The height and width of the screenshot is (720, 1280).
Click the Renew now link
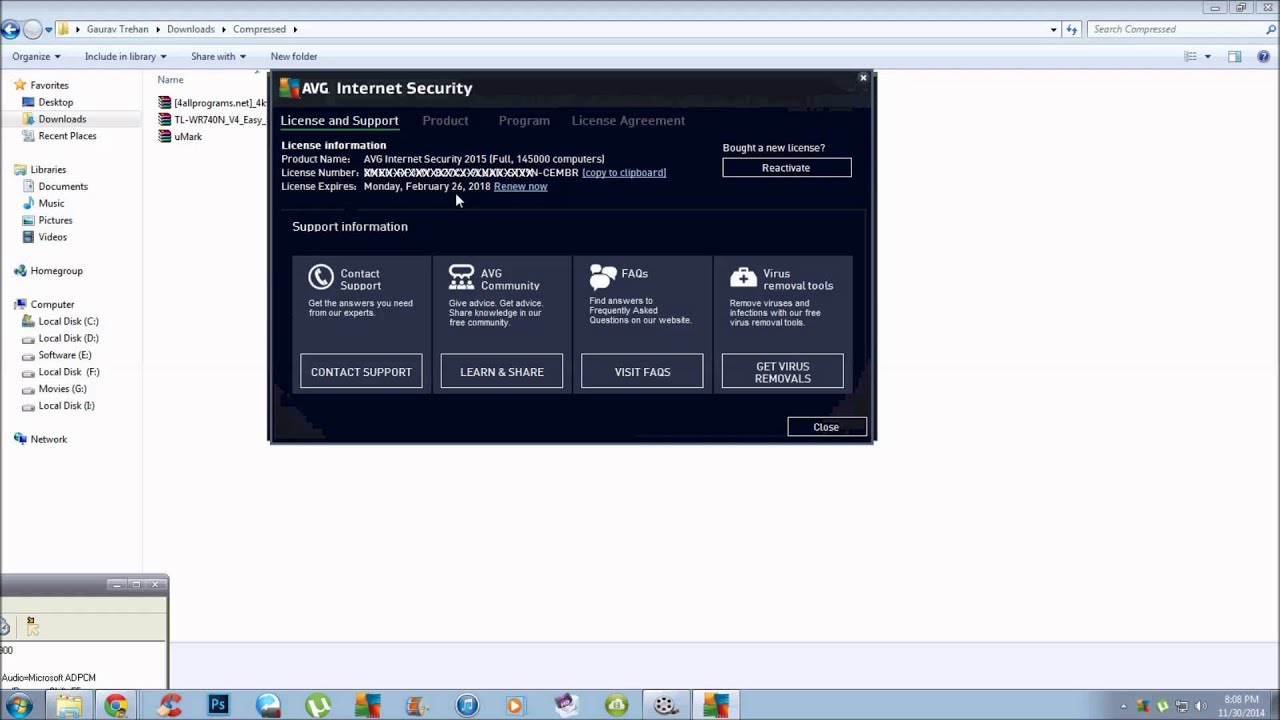[x=520, y=187]
